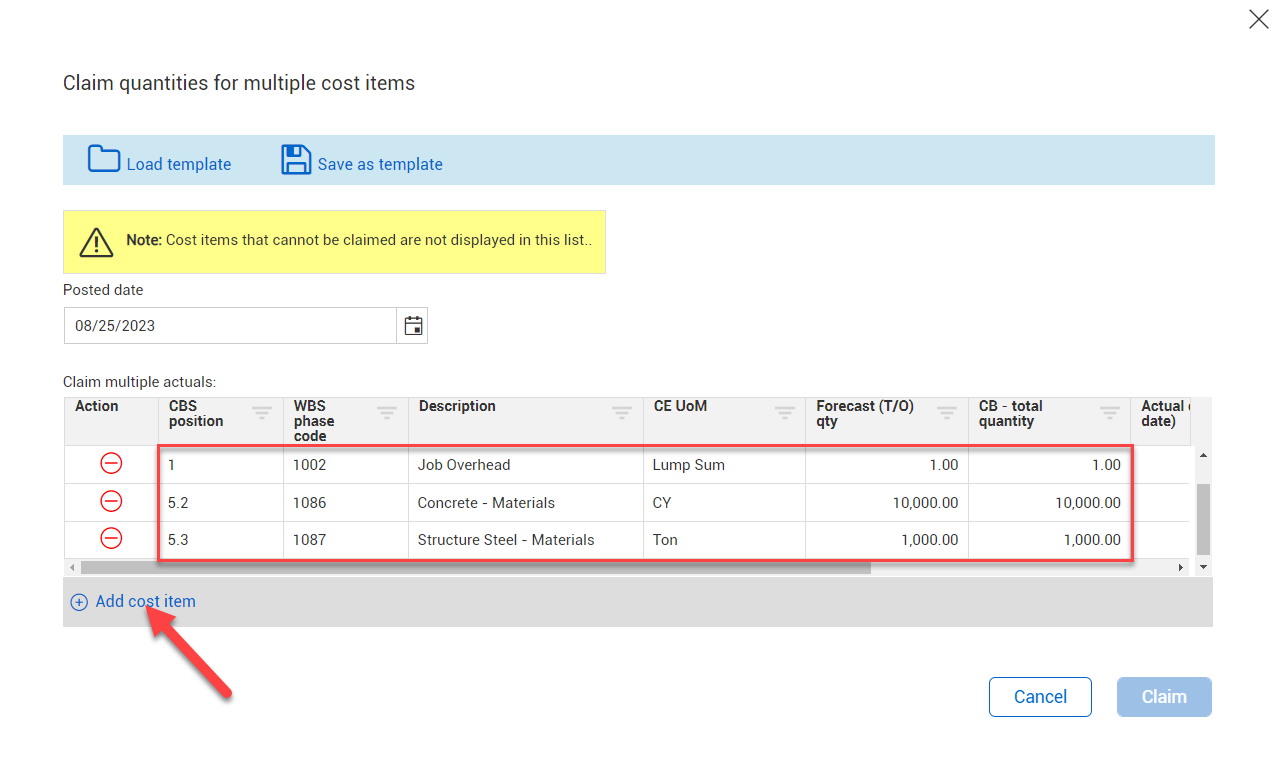Open CBS position column filter
This screenshot has height=761, width=1278.
coord(262,412)
